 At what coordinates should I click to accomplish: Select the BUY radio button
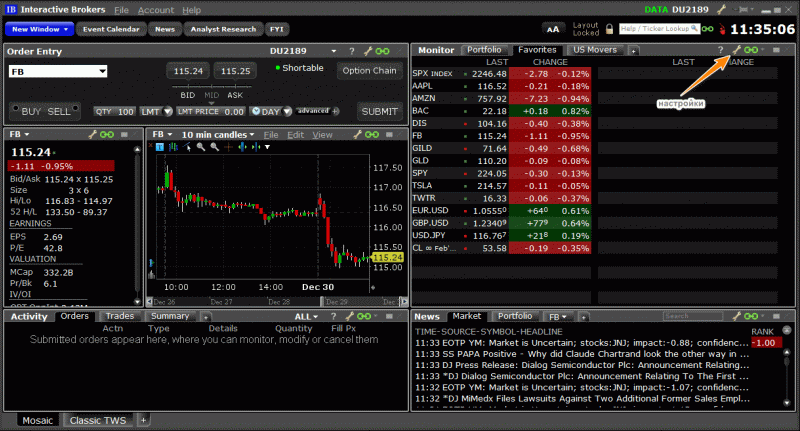pyautogui.click(x=15, y=108)
